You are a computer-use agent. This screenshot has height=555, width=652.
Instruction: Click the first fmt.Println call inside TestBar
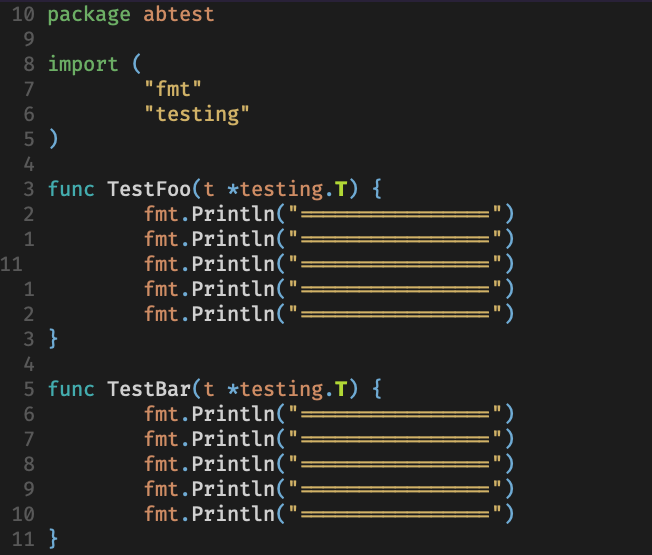coord(209,414)
